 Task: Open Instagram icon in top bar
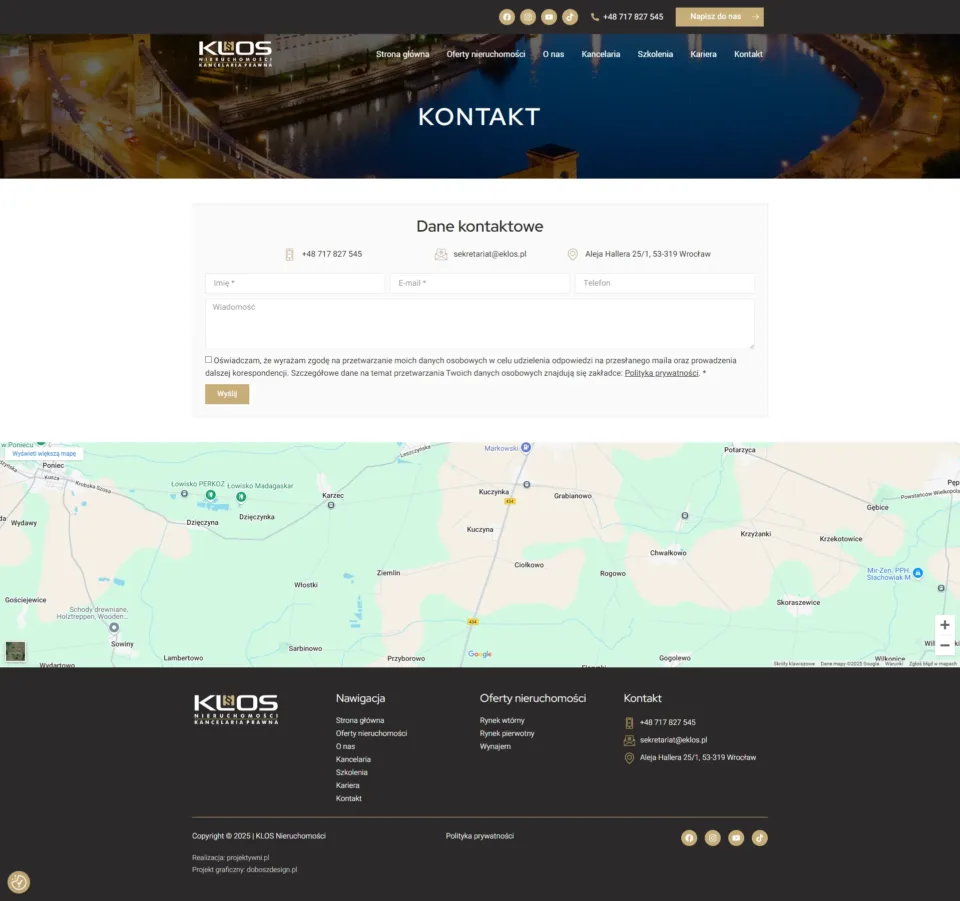pyautogui.click(x=528, y=17)
